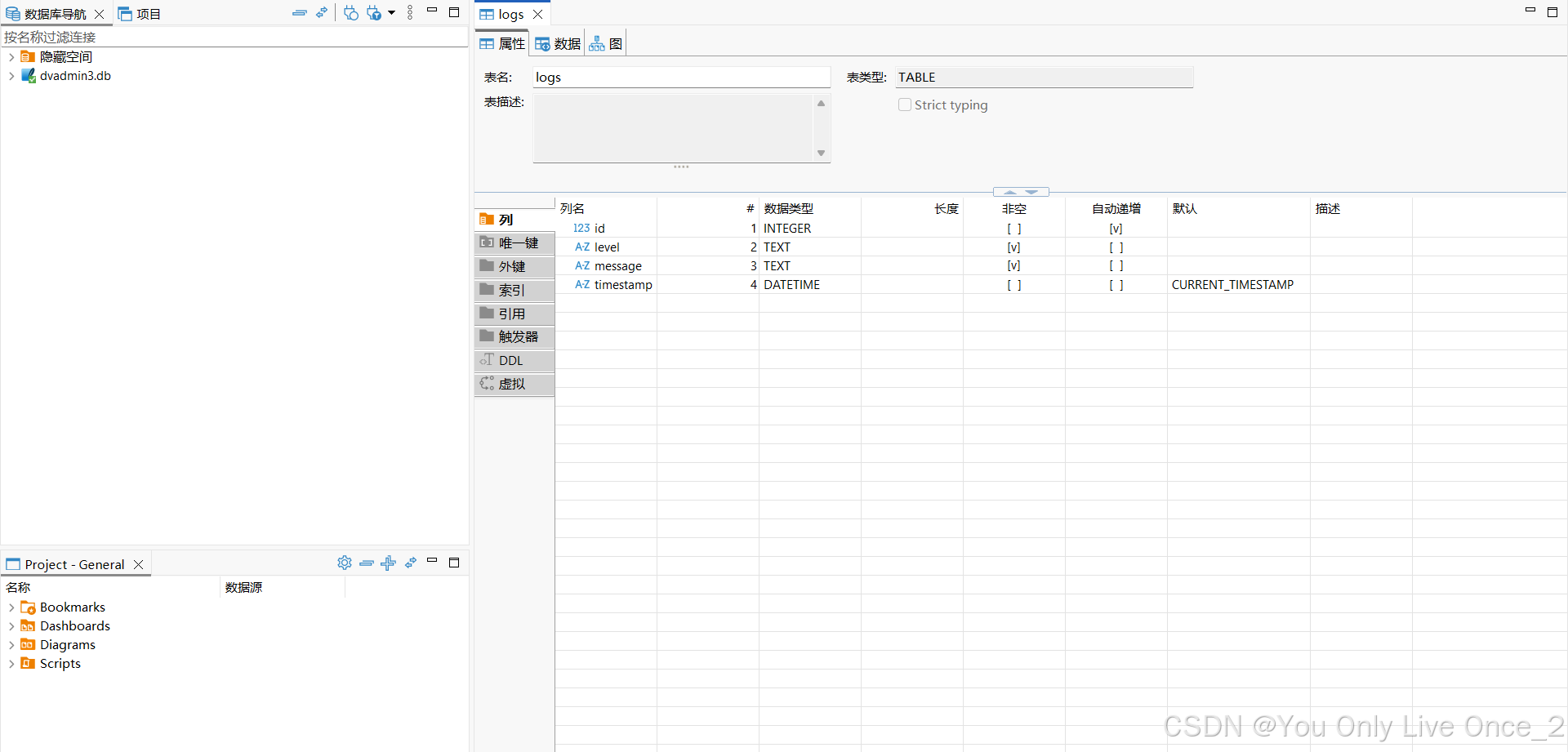Viewport: 1568px width, 752px height.
Task: Sort by 数据类型 column header
Action: point(809,209)
